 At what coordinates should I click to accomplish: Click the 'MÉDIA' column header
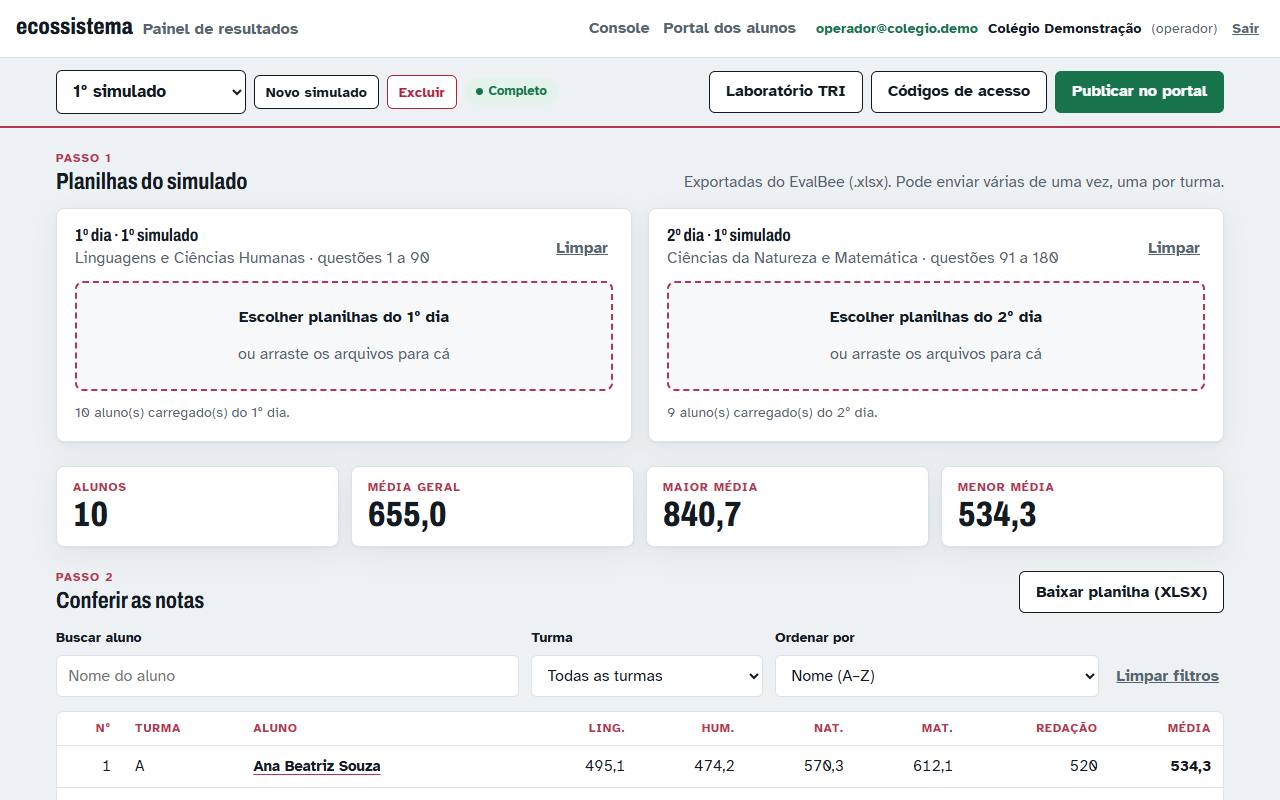pos(1189,728)
